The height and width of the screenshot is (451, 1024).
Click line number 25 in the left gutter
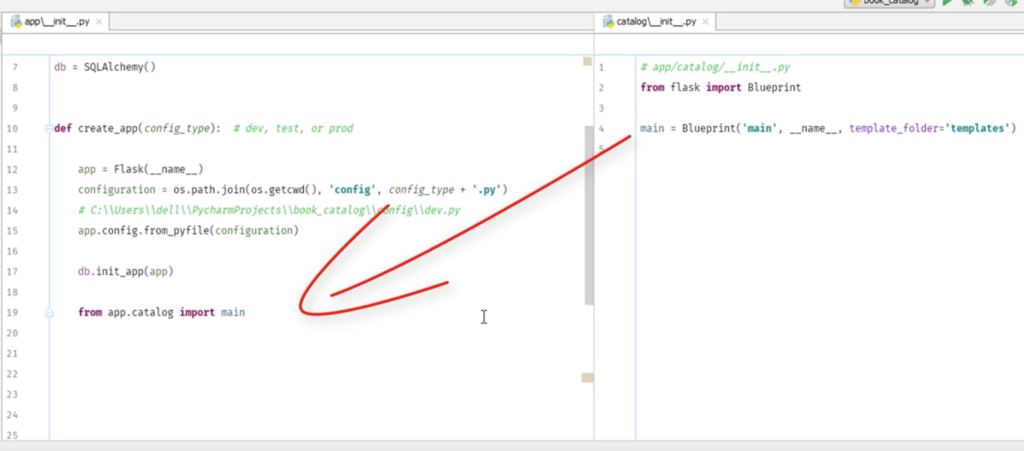pyautogui.click(x=12, y=435)
